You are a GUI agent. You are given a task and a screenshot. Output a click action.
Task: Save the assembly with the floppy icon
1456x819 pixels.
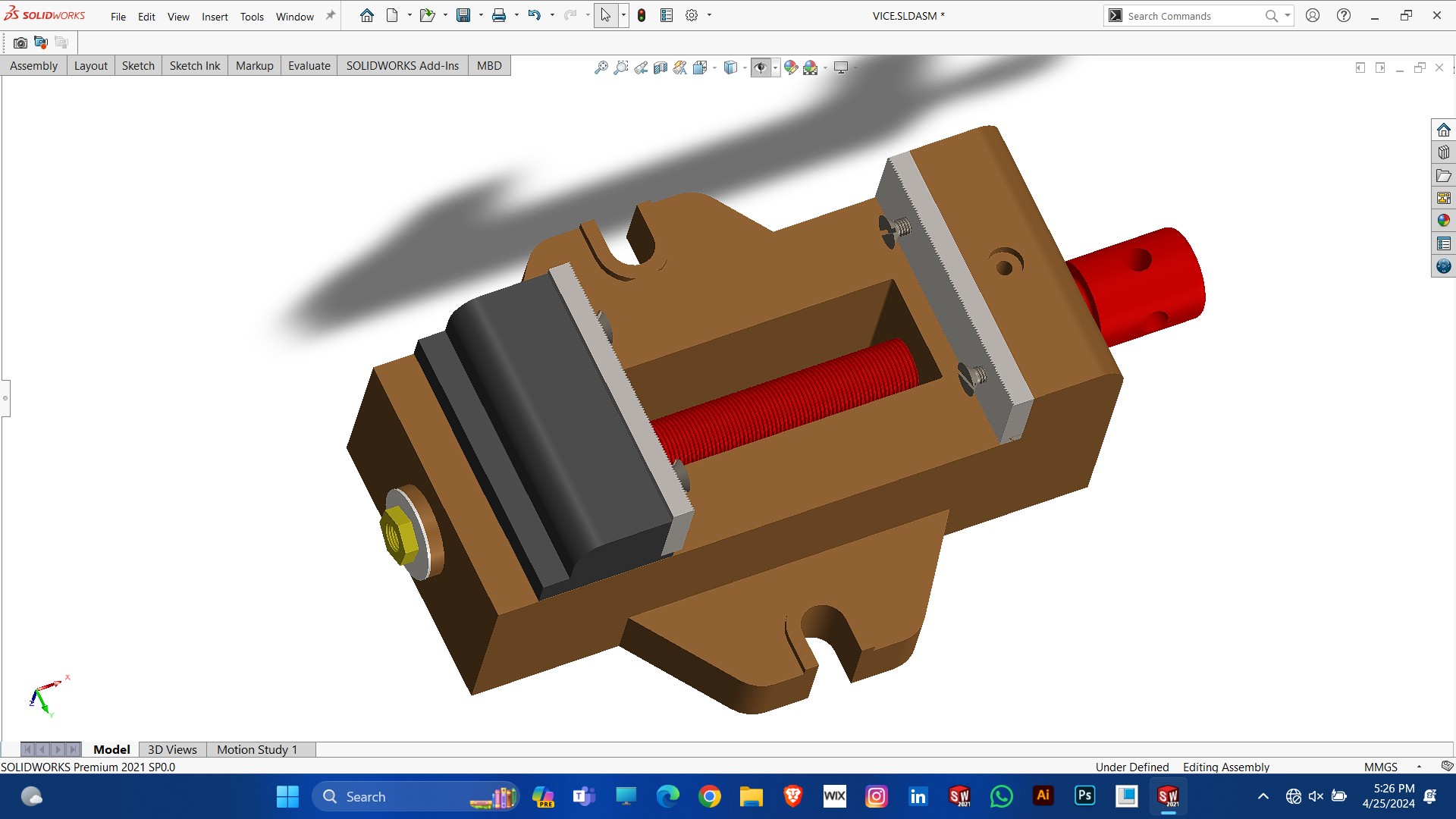tap(463, 15)
